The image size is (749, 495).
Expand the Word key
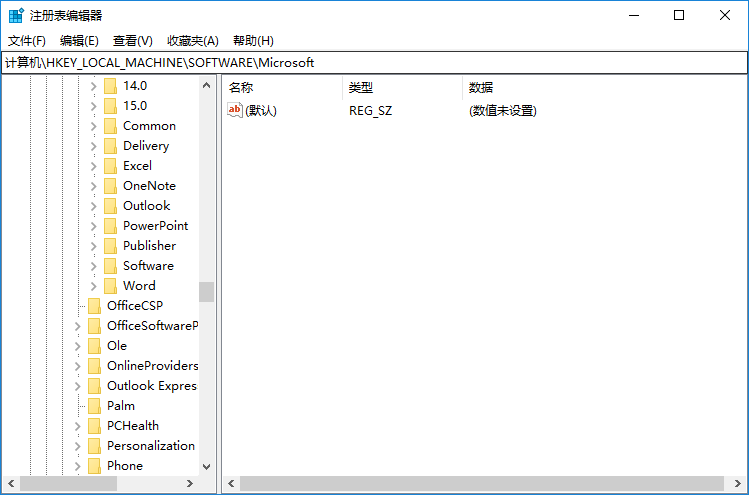pyautogui.click(x=94, y=287)
